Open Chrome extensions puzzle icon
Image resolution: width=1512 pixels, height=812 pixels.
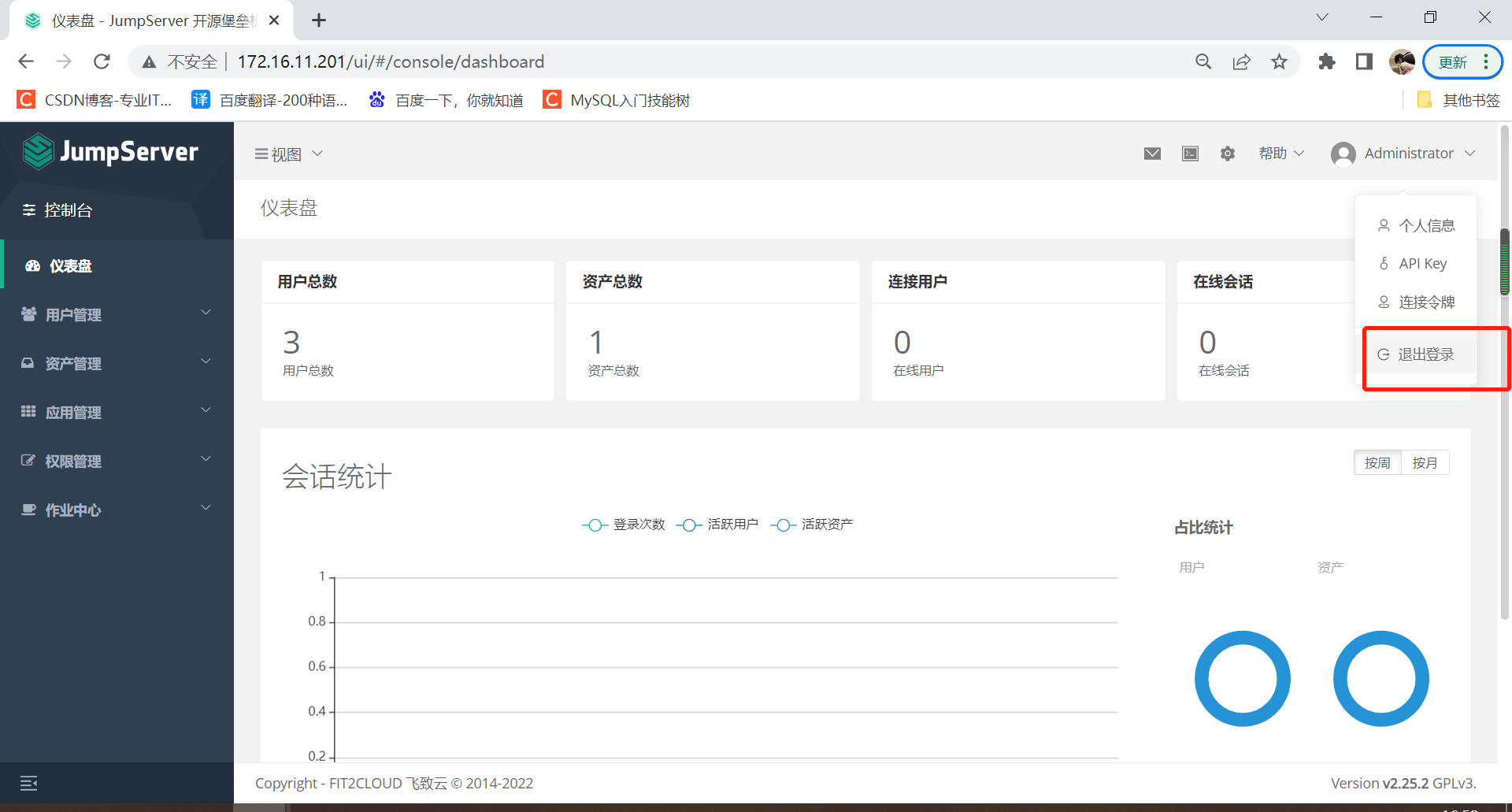(1327, 61)
